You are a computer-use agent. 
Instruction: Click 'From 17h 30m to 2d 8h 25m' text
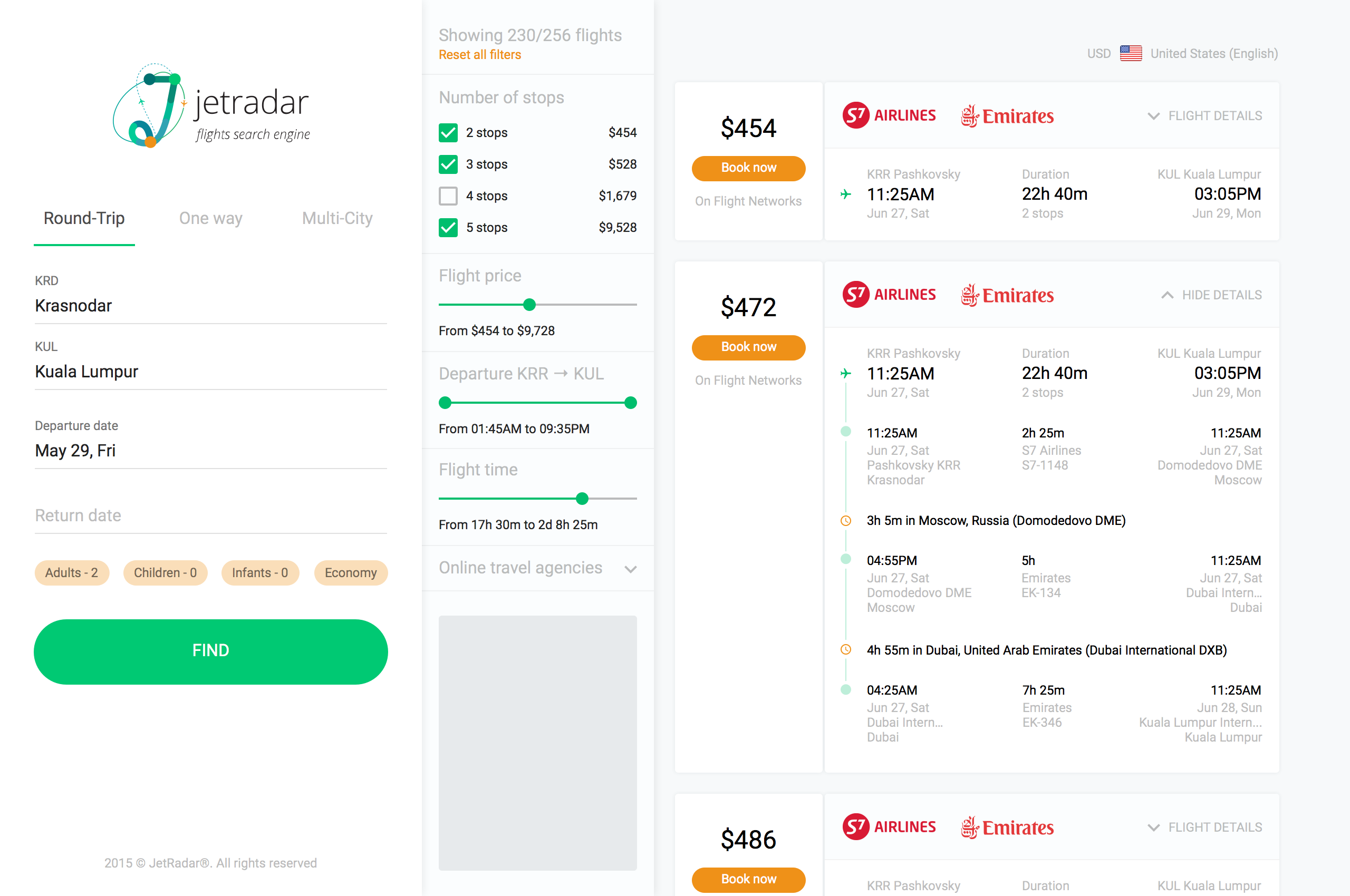(518, 524)
